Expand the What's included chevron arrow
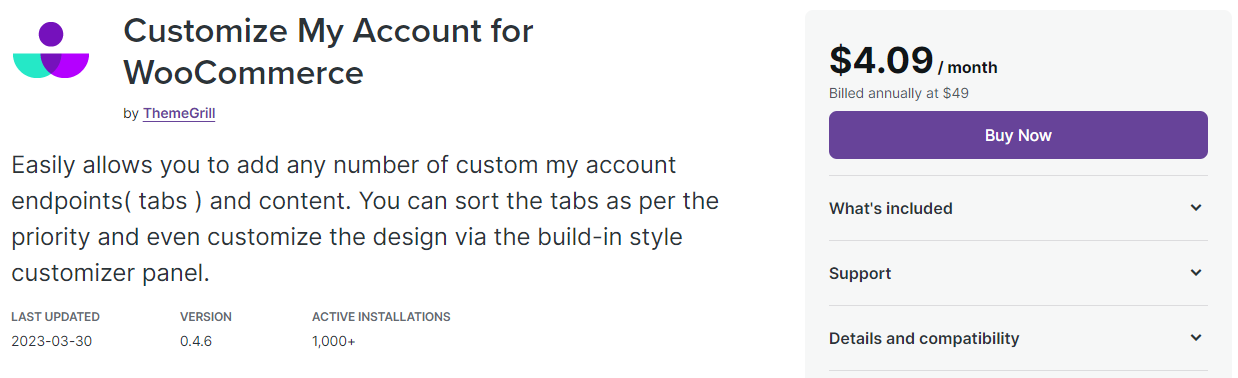 pos(1196,208)
